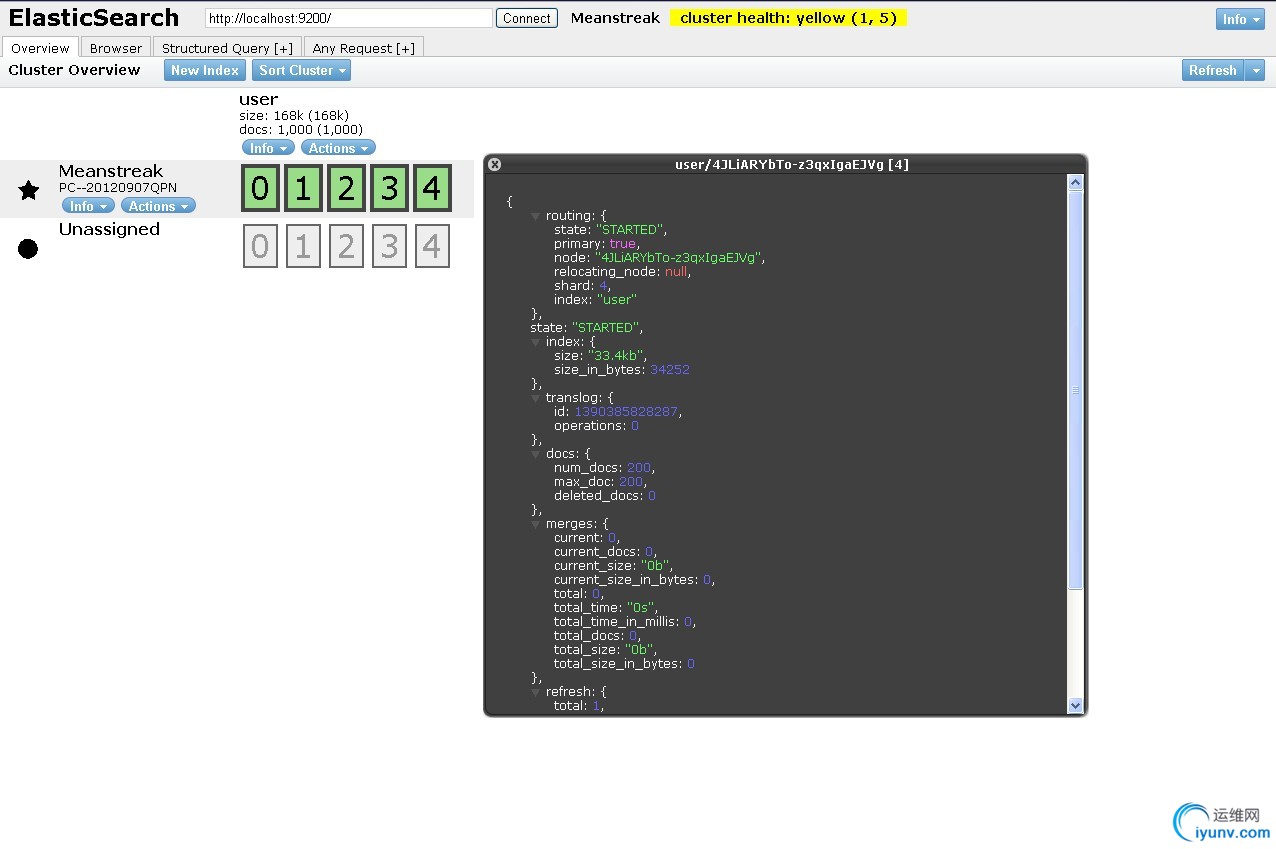The height and width of the screenshot is (849, 1276).
Task: Select unassigned replica shard 4
Action: point(432,246)
